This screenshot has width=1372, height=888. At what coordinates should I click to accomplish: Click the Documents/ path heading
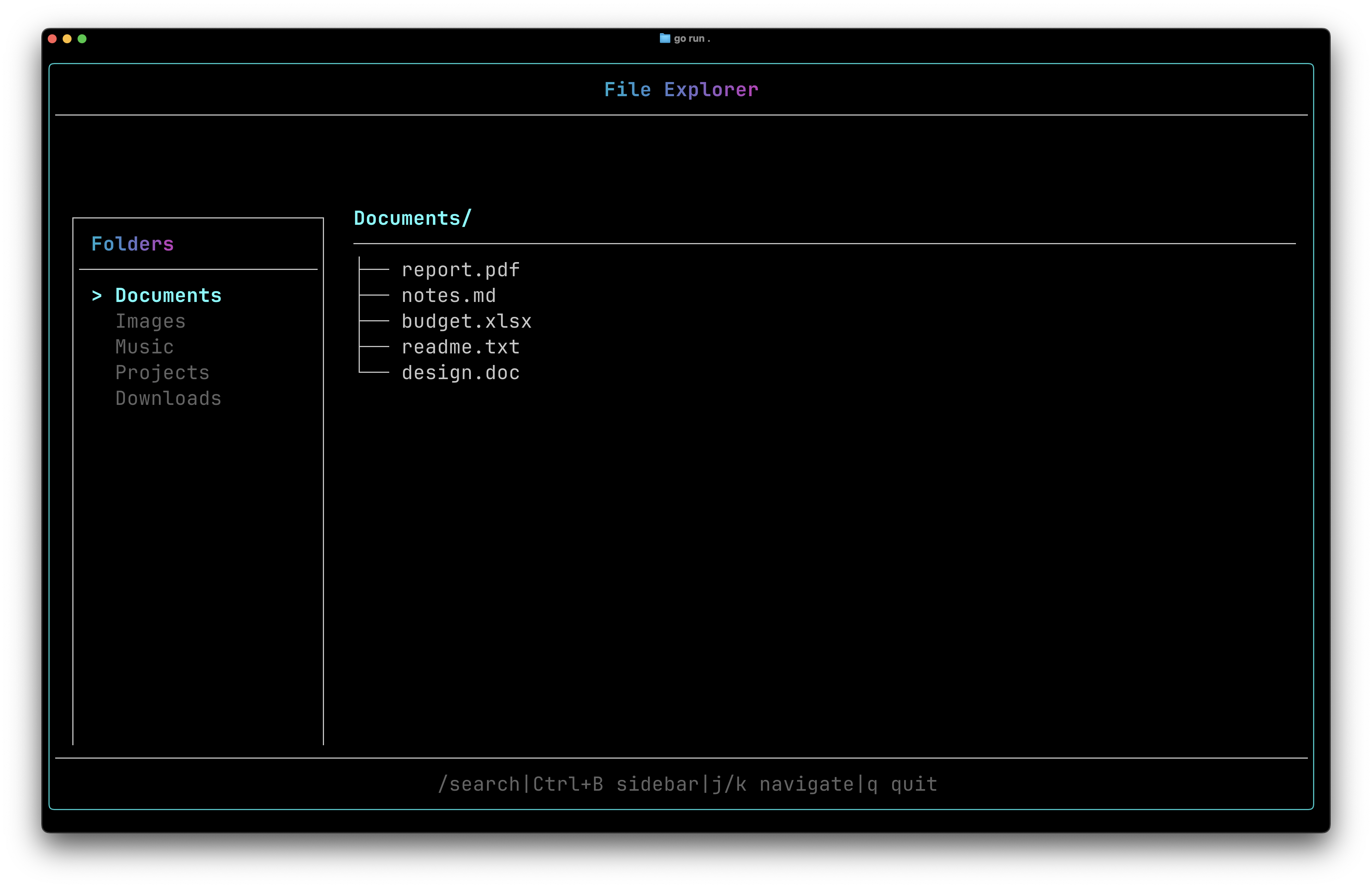tap(413, 218)
